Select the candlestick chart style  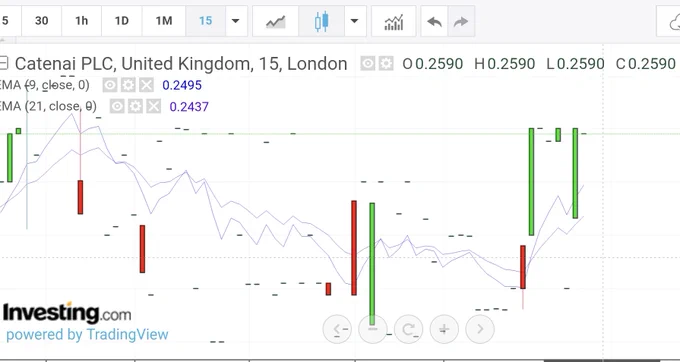point(321,21)
